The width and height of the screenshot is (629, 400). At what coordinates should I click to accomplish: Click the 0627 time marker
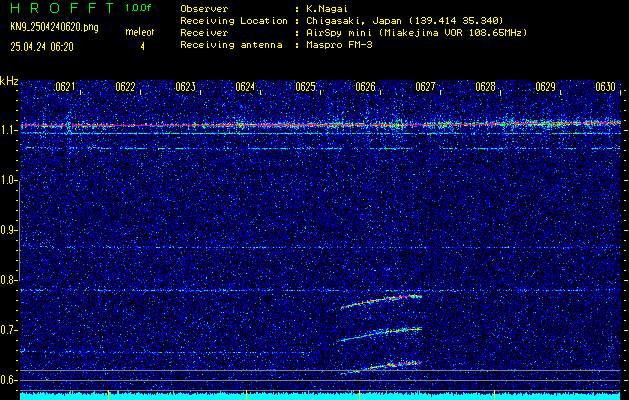tap(425, 87)
